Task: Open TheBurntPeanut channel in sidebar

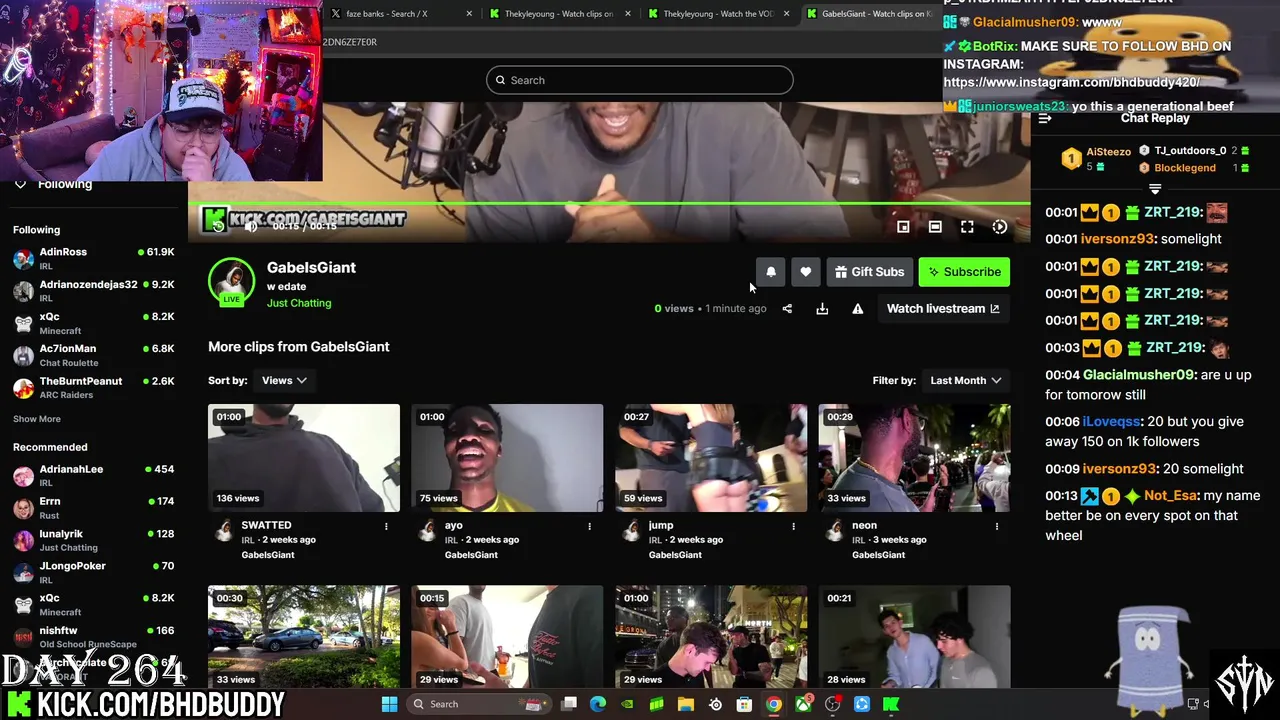Action: 93,387
